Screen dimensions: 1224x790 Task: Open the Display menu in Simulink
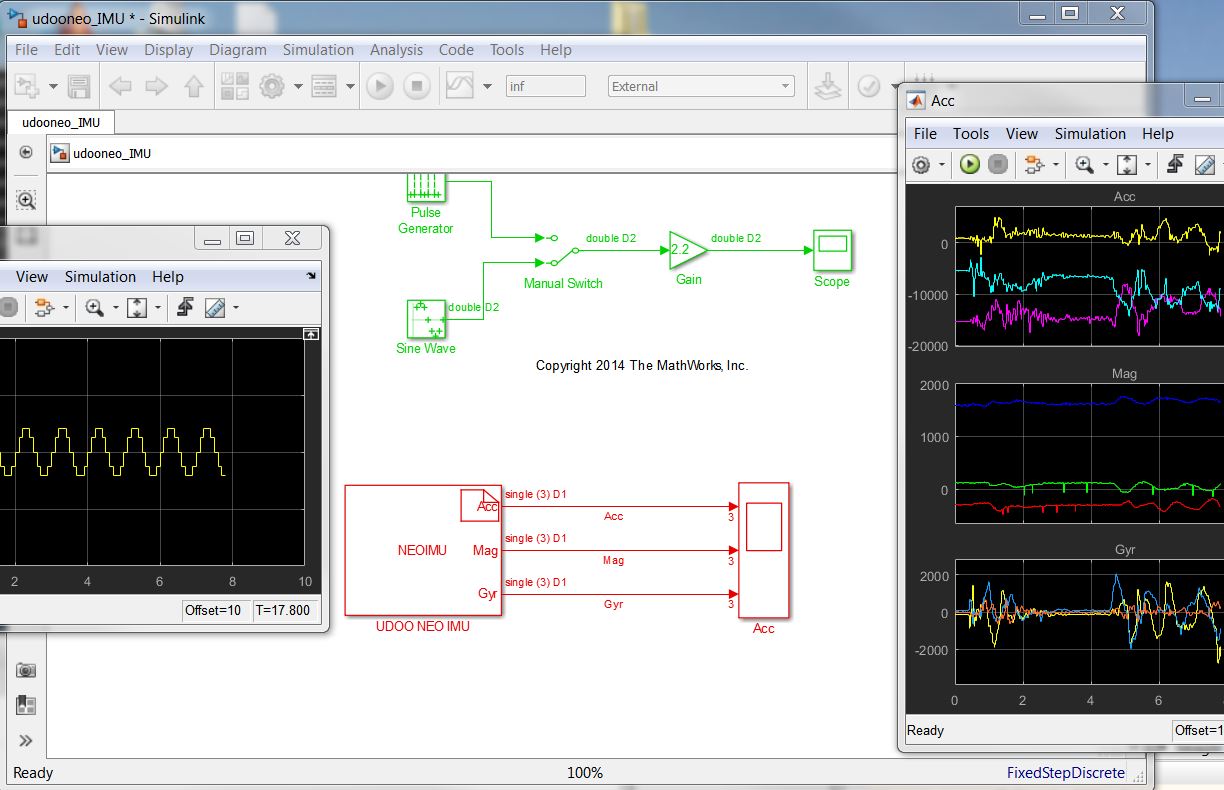coord(168,50)
